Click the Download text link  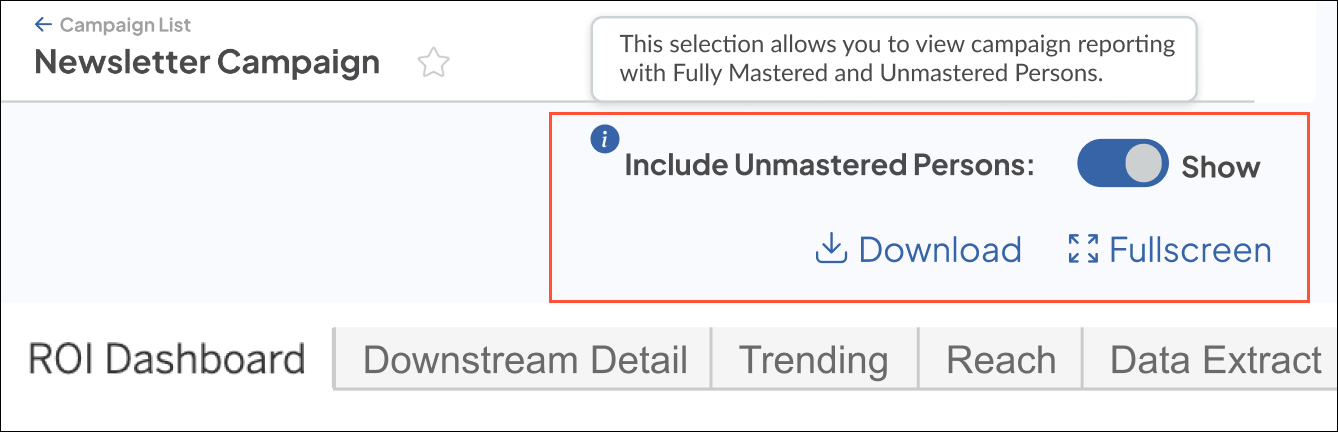[x=940, y=249]
